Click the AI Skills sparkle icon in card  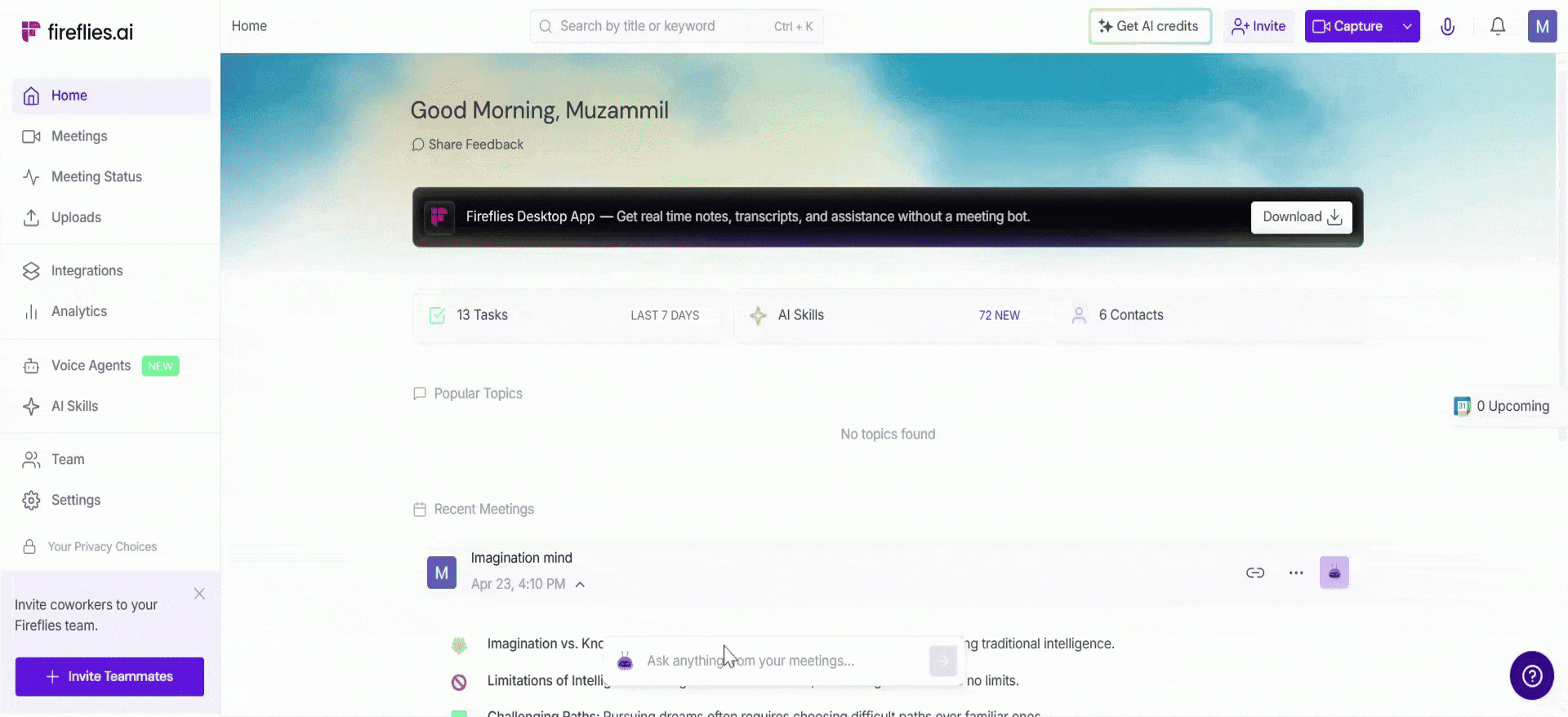758,315
